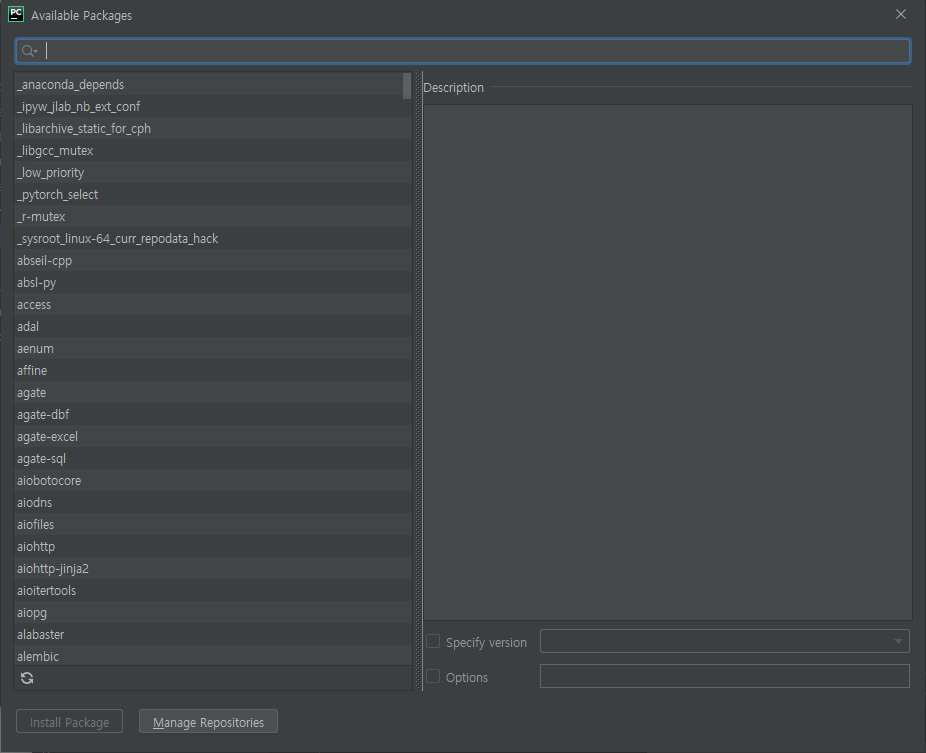Image resolution: width=926 pixels, height=753 pixels.
Task: Click the Install Package button
Action: point(70,722)
